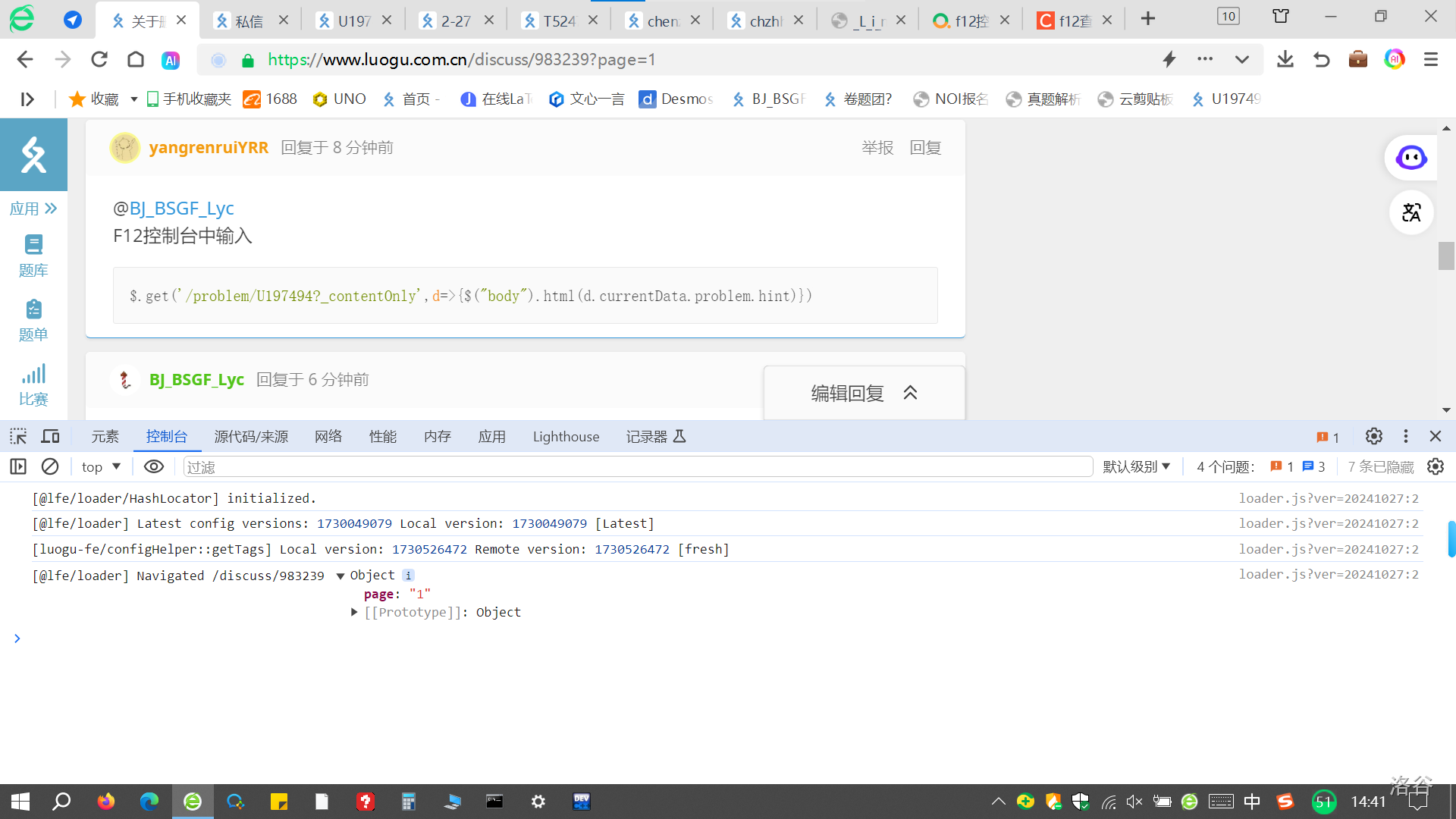1456x819 pixels.
Task: Open the 默认级别 log level dropdown
Action: (x=1136, y=466)
